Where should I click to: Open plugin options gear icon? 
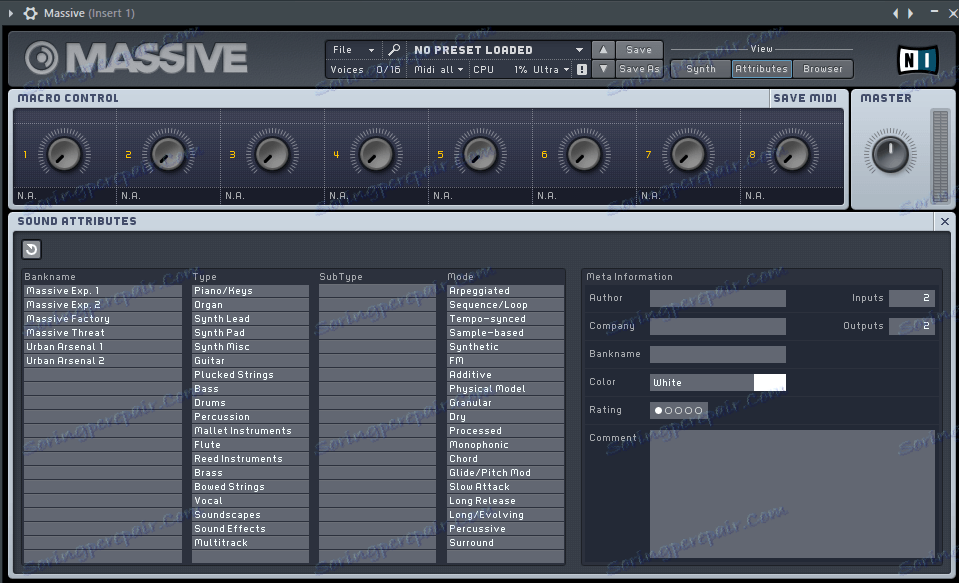click(30, 13)
